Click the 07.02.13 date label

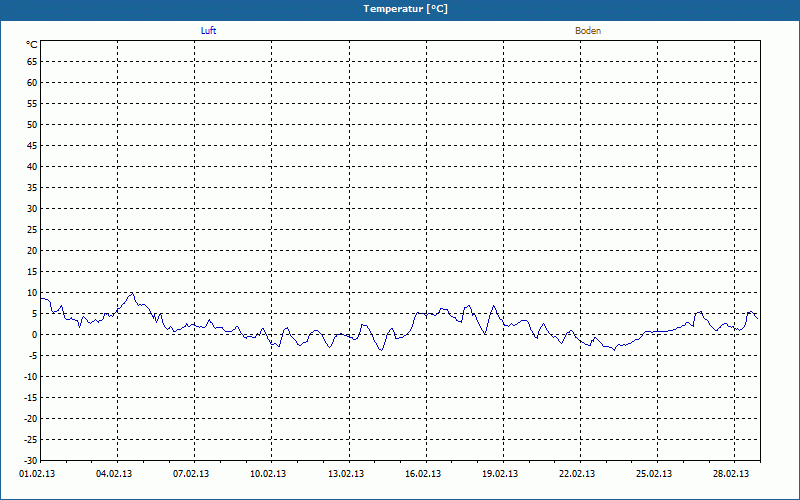point(191,474)
